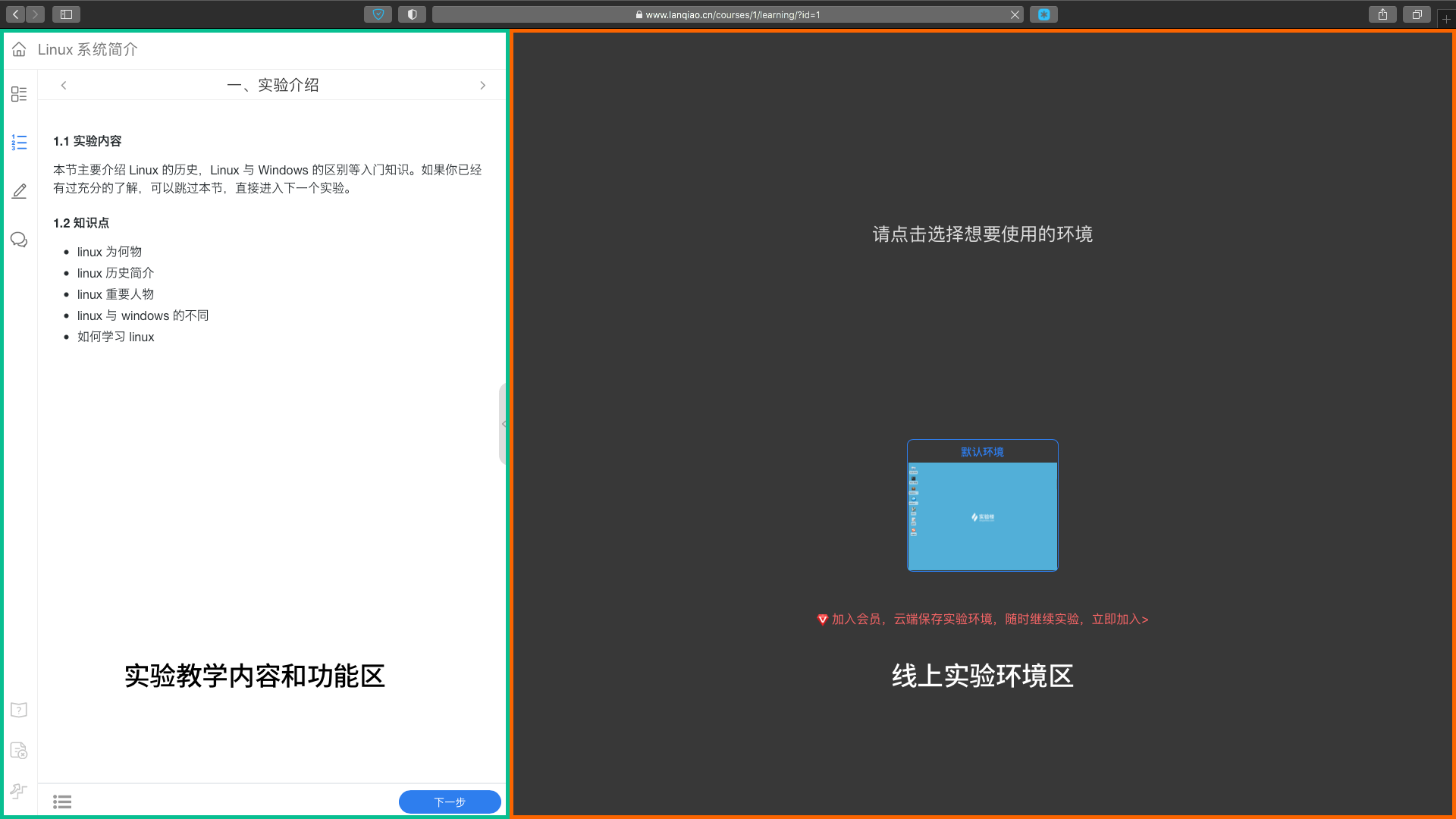Toggle the Safari sidebar button
Viewport: 1456px width, 819px height.
click(x=66, y=14)
